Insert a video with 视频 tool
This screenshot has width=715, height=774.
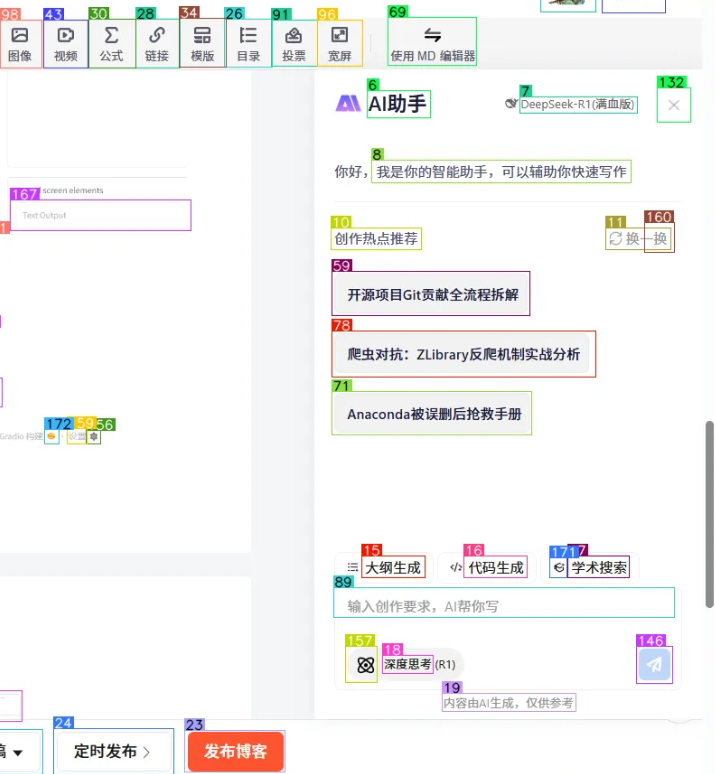pyautogui.click(x=65, y=44)
